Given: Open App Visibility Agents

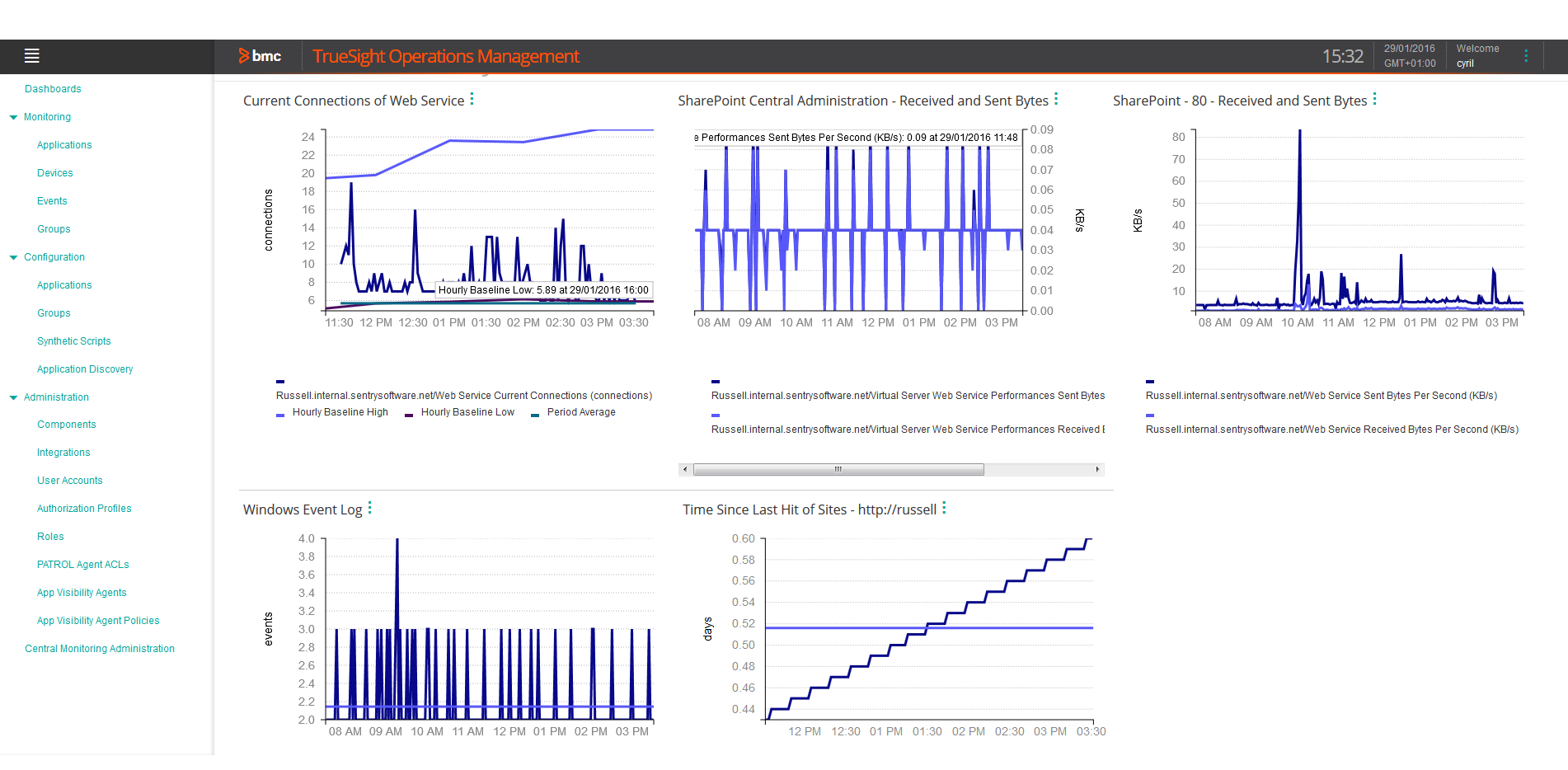Looking at the screenshot, I should (x=82, y=593).
